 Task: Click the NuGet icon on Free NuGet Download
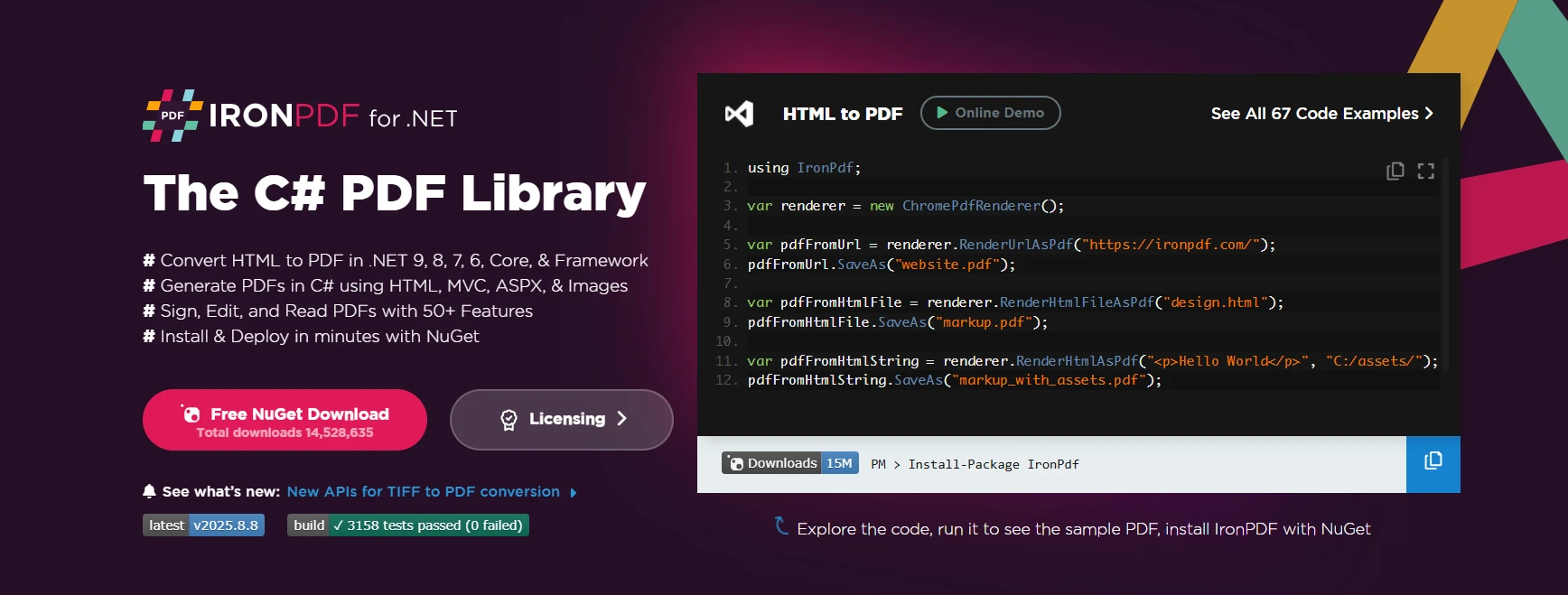tap(191, 414)
